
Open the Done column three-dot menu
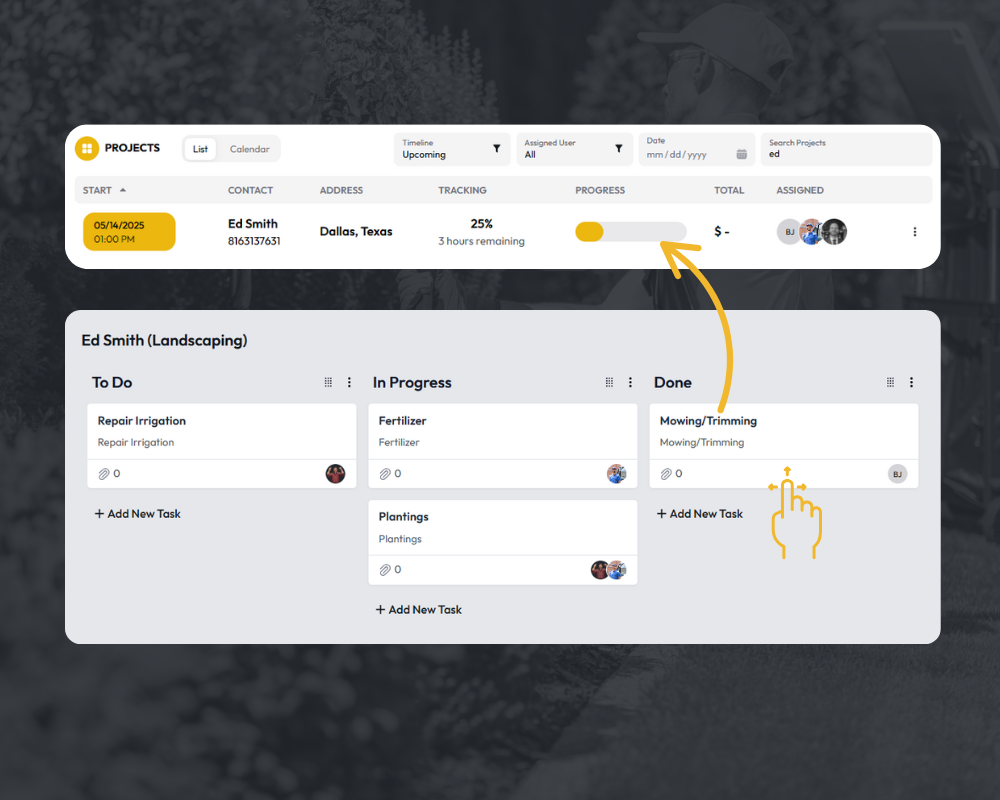tap(911, 382)
